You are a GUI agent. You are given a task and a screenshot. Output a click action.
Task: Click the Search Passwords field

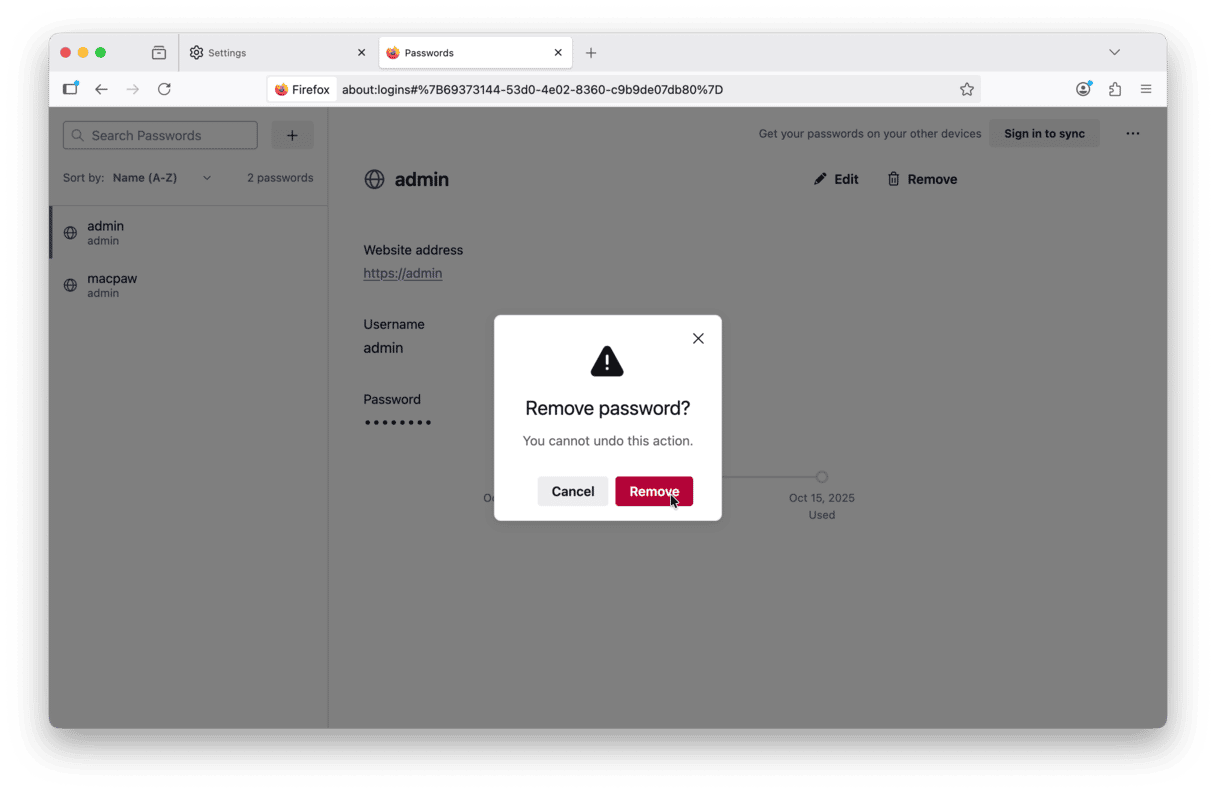tap(160, 135)
